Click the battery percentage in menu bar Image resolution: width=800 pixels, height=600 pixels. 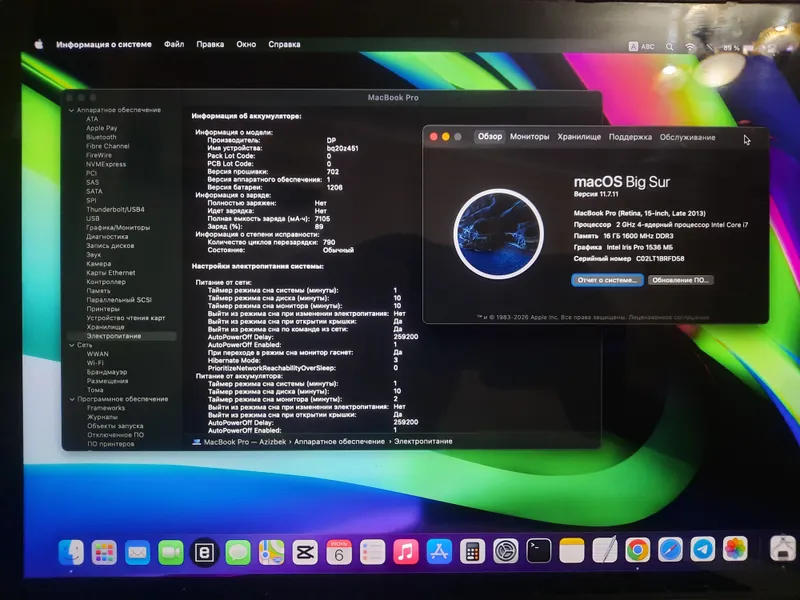[731, 48]
